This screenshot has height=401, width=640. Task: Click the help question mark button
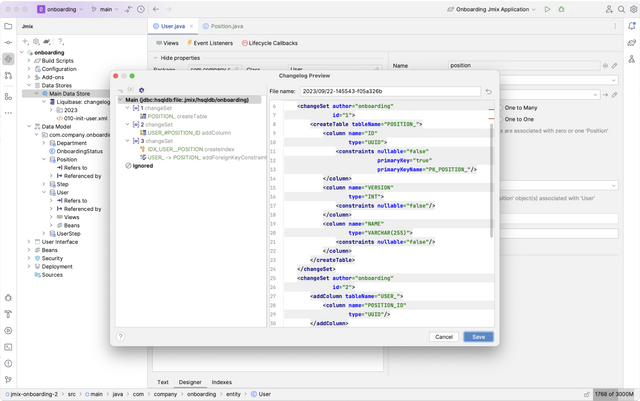[x=121, y=337]
